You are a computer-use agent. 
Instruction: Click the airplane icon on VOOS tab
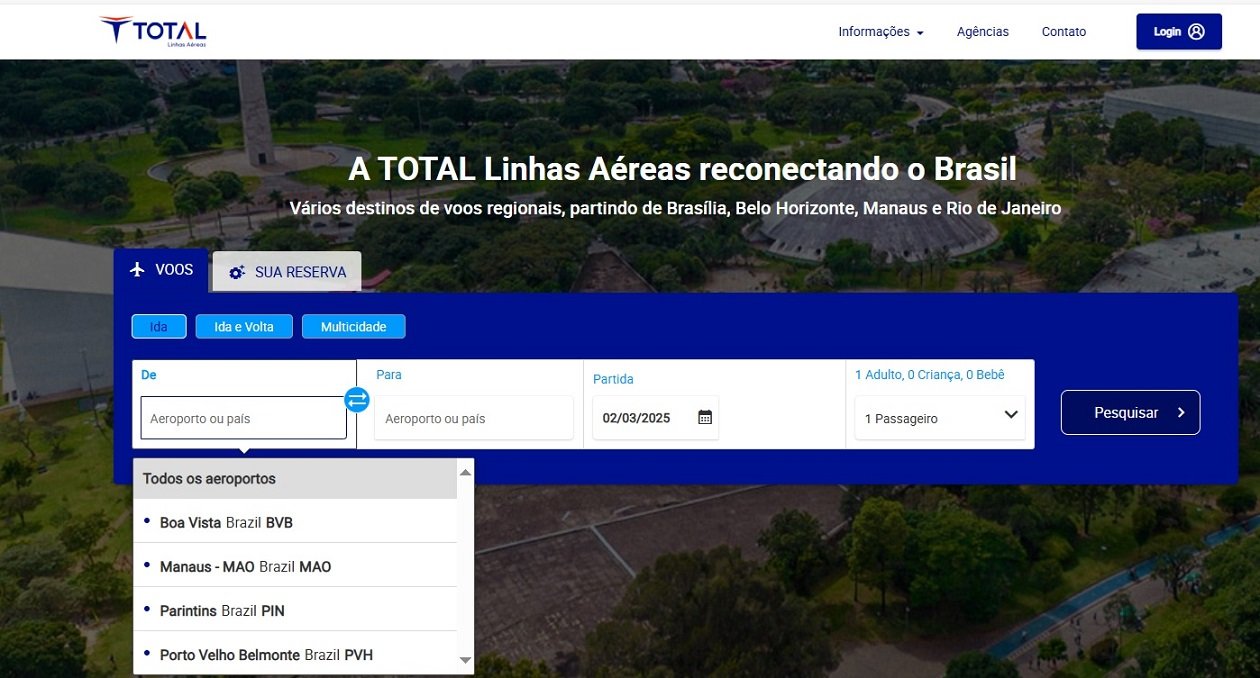coord(138,270)
